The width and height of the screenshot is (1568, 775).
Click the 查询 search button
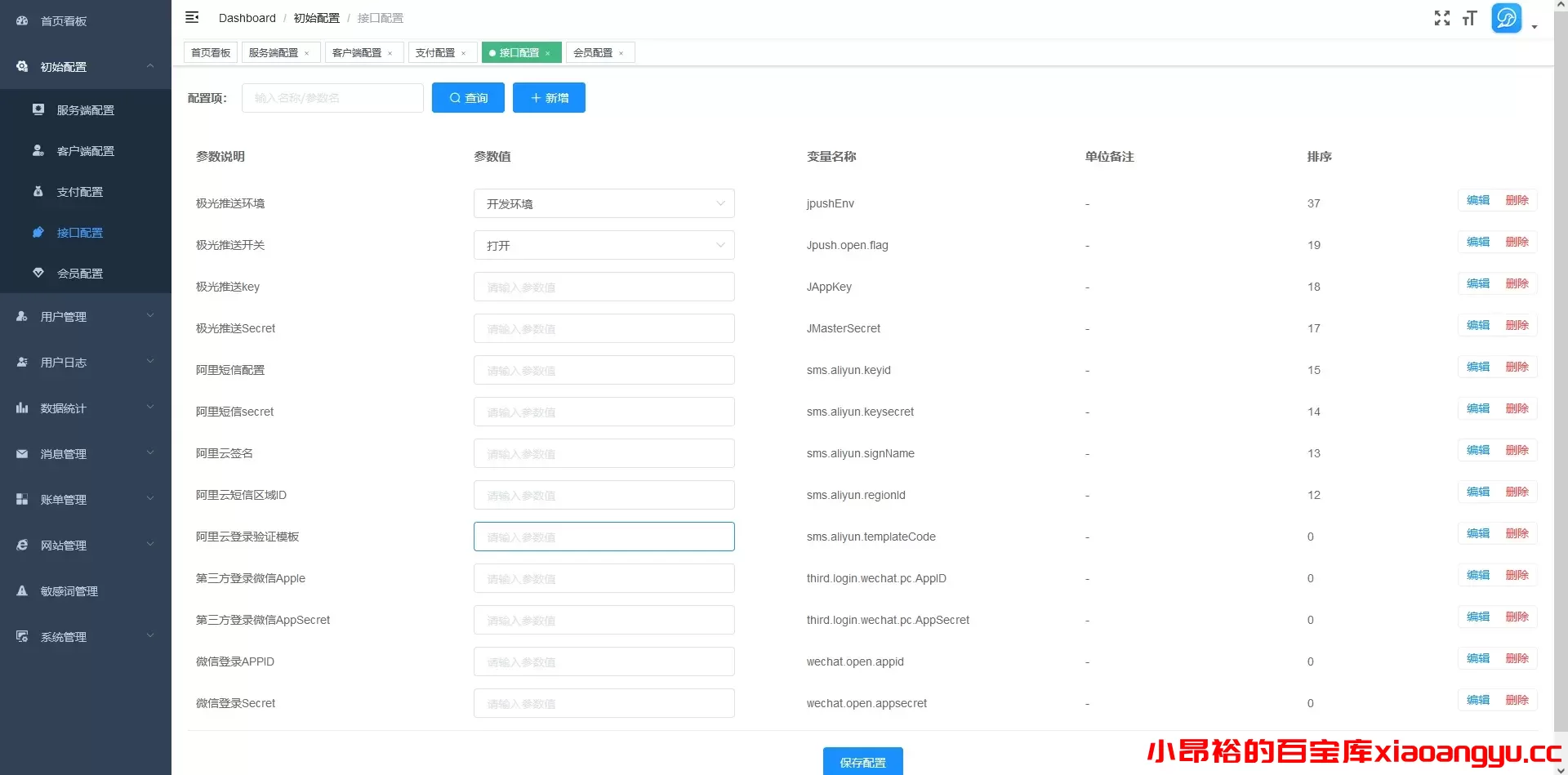coord(468,98)
